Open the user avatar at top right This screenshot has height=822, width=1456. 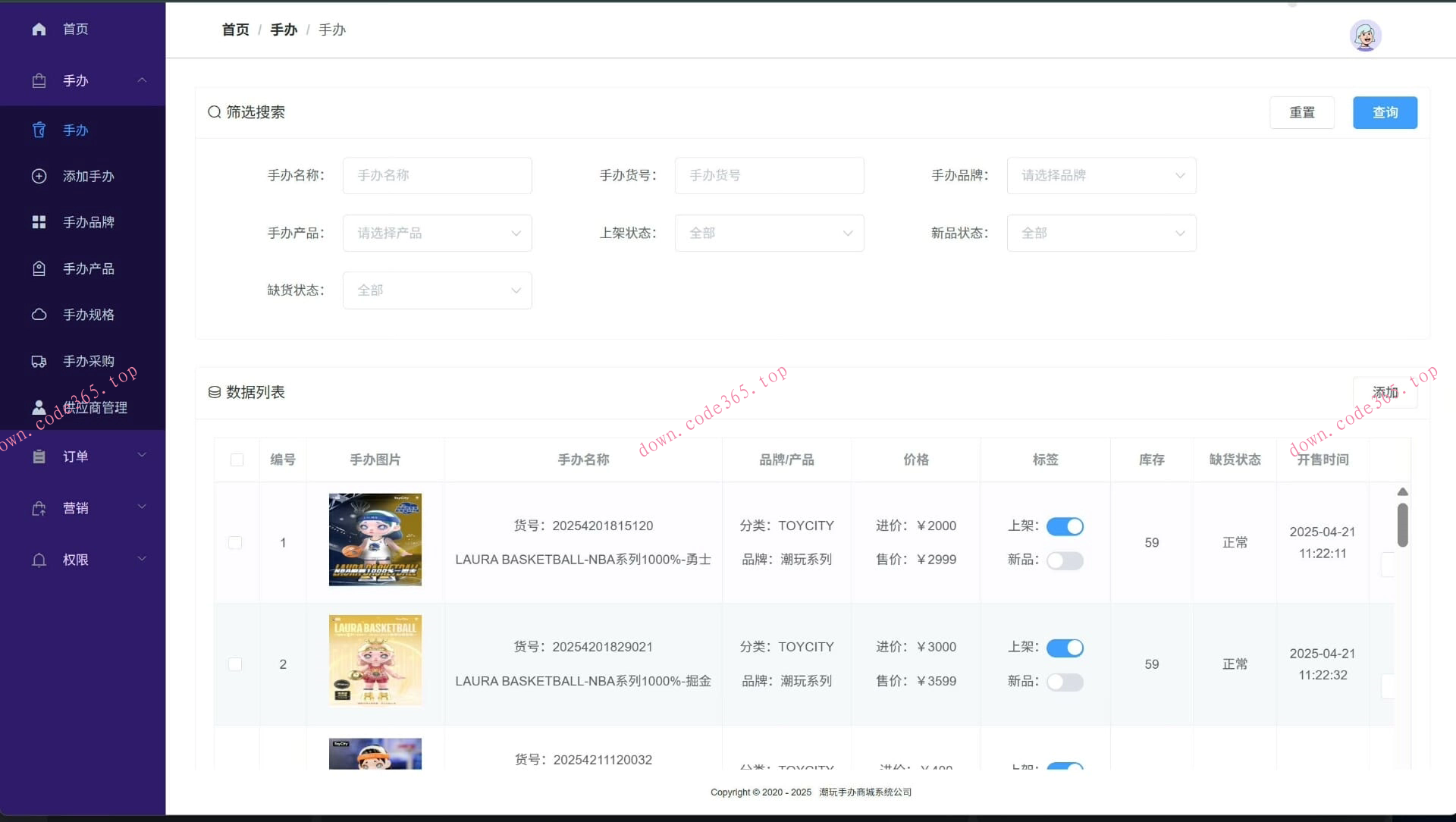point(1365,36)
